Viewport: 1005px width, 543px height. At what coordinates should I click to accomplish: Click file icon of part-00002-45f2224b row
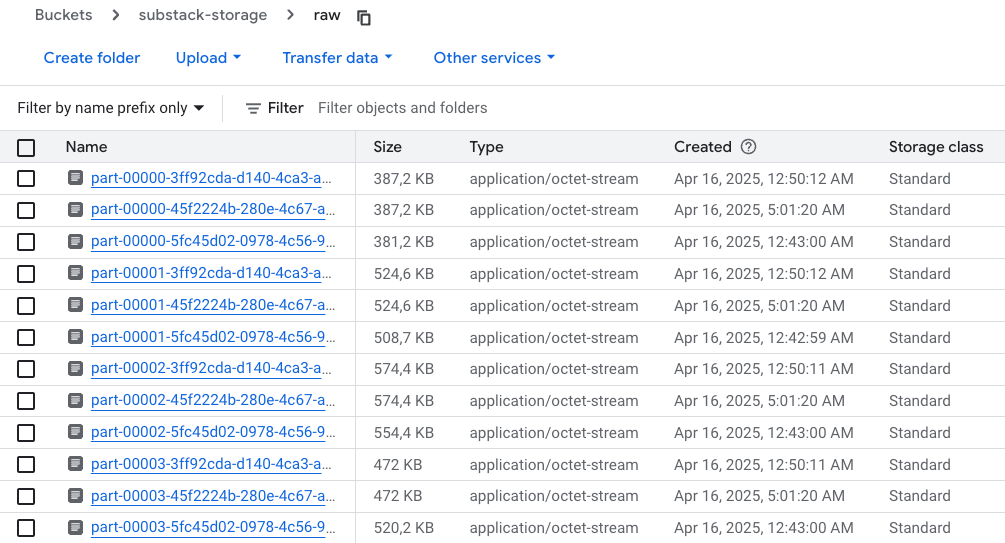click(x=75, y=400)
